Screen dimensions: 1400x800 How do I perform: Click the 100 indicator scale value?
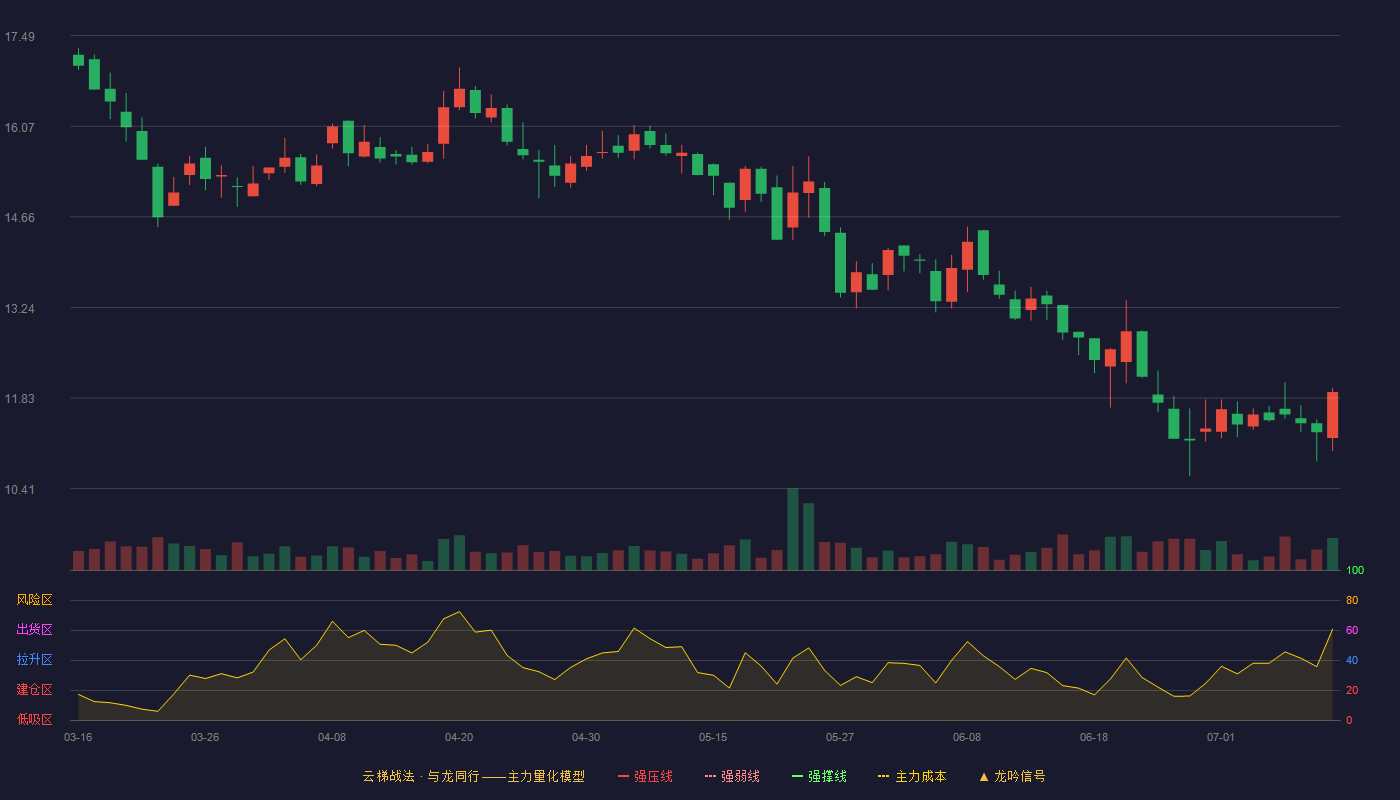[x=1355, y=571]
